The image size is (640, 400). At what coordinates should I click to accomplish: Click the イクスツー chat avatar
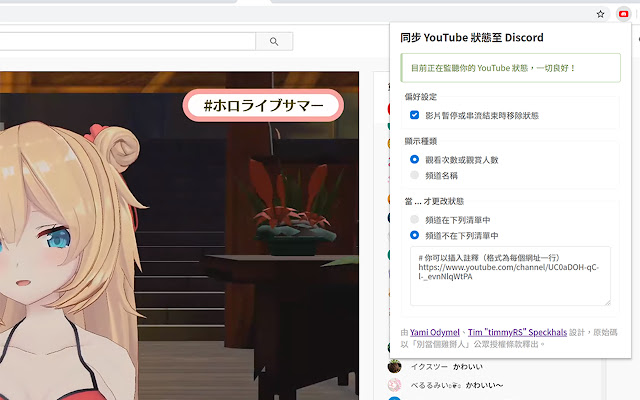(394, 366)
